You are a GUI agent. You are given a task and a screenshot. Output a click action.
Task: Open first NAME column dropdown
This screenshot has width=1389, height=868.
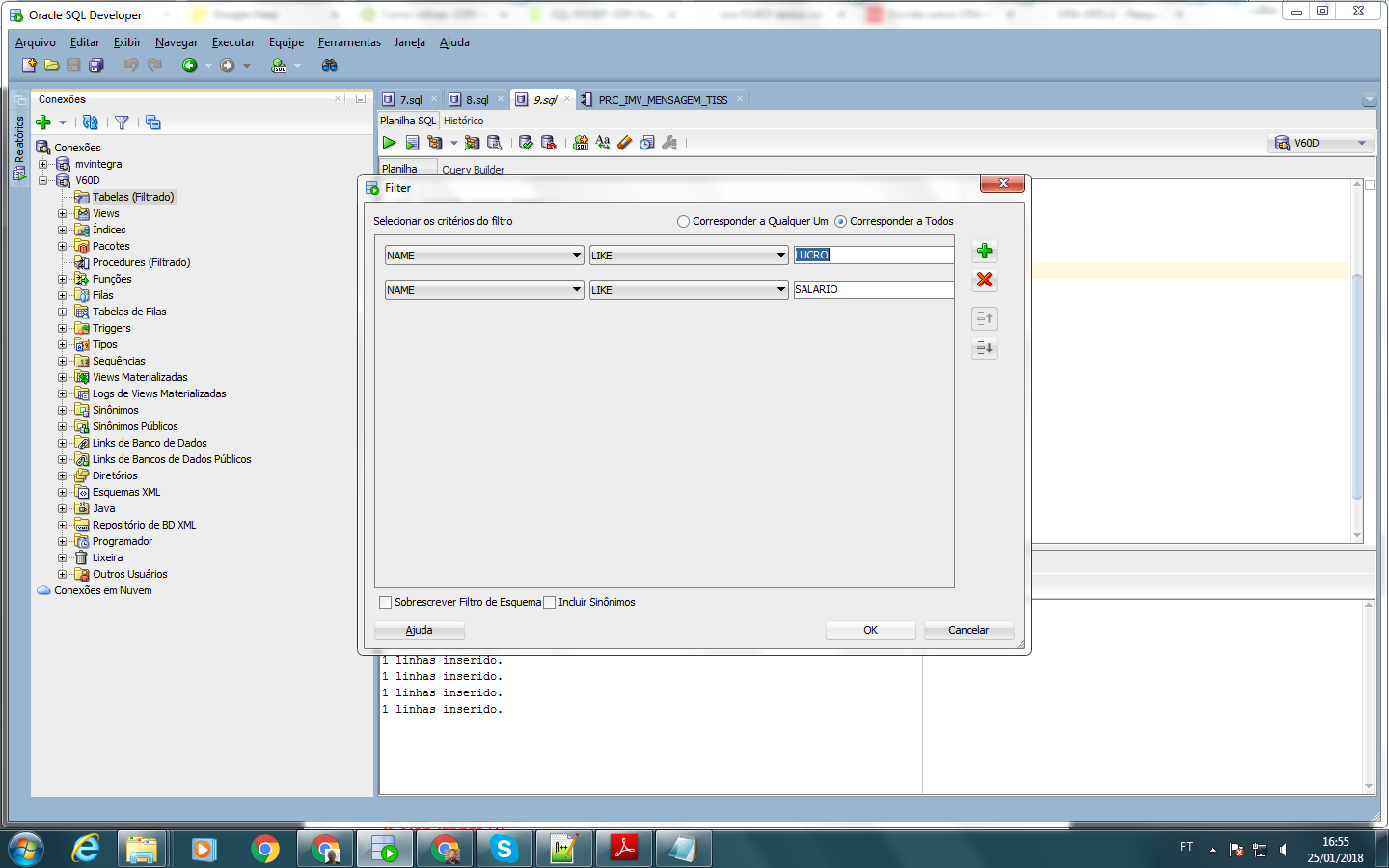click(577, 256)
